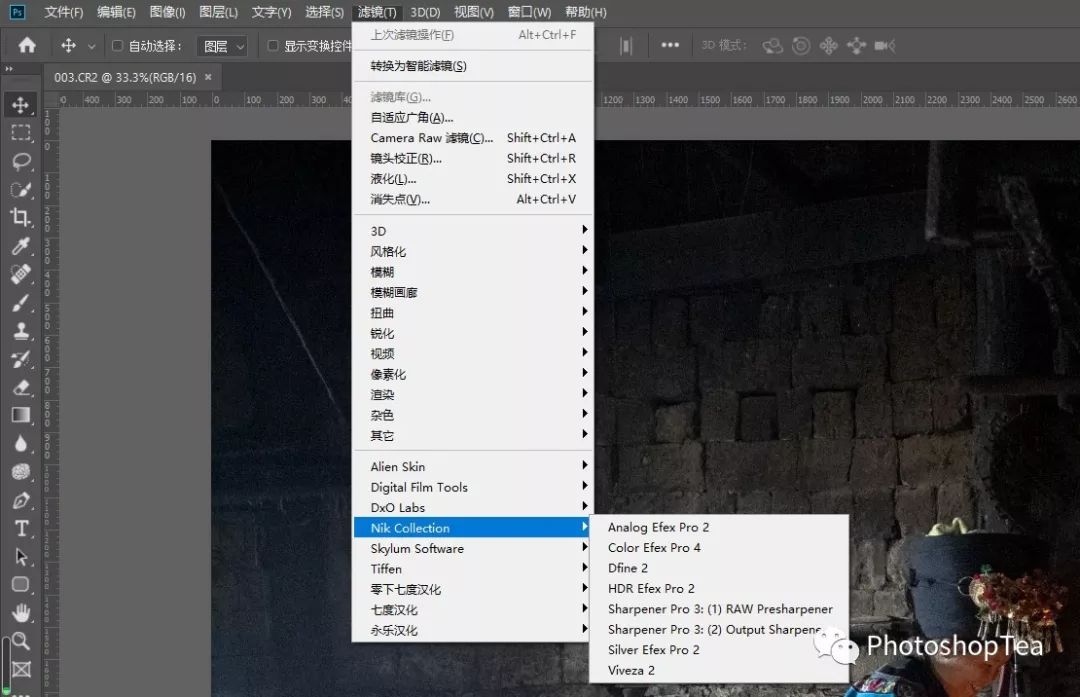This screenshot has height=697, width=1080.
Task: Select the Clone Stamp tool
Action: click(x=21, y=331)
